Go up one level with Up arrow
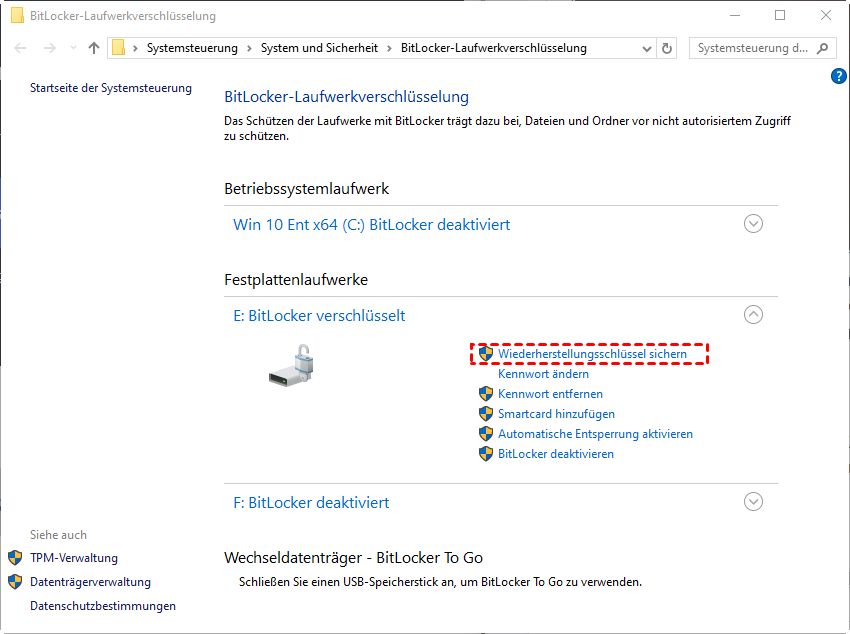The height and width of the screenshot is (634, 850). pyautogui.click(x=94, y=48)
